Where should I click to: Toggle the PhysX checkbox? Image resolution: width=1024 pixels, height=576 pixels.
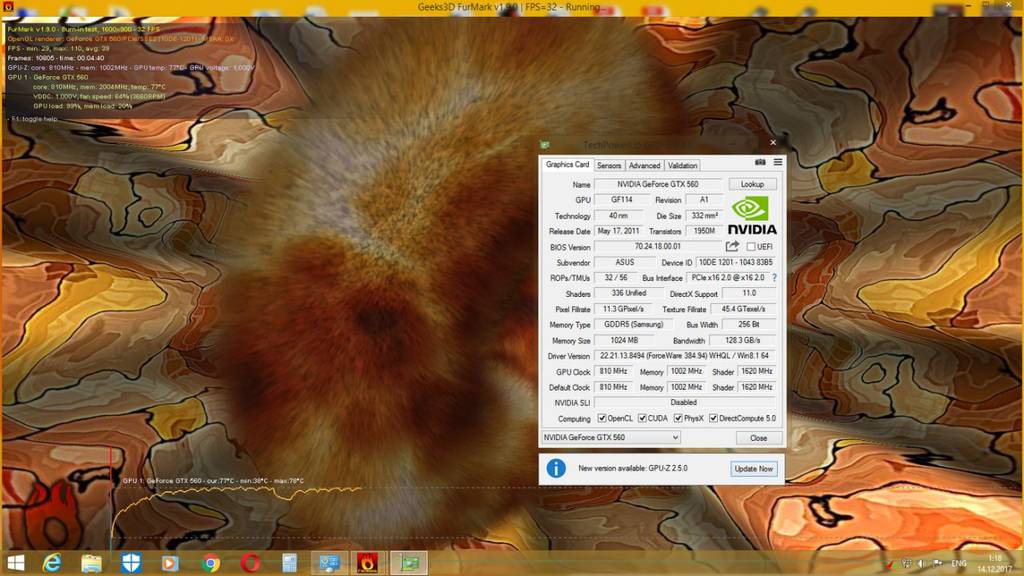[x=678, y=419]
